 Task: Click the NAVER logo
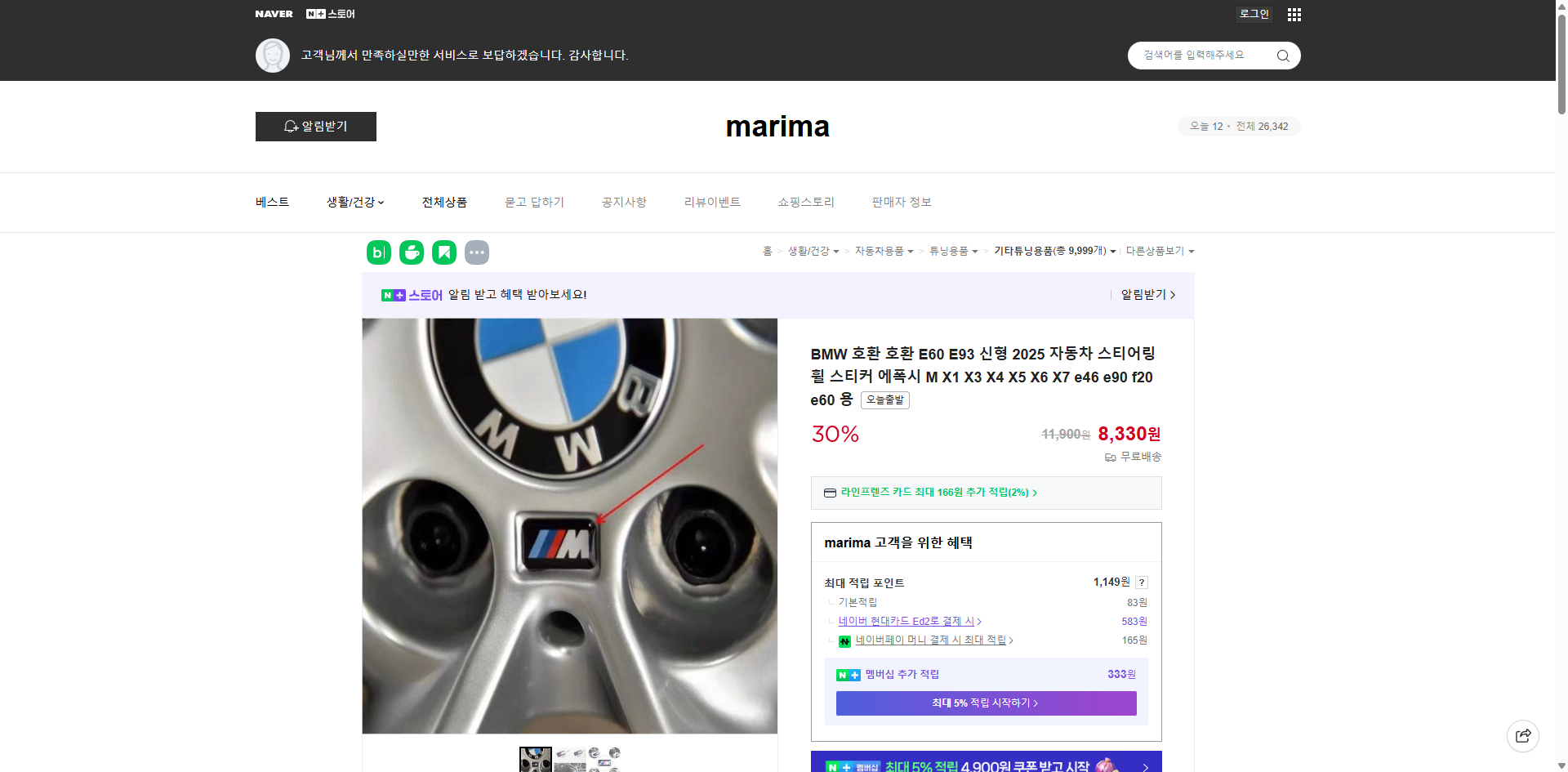(274, 14)
